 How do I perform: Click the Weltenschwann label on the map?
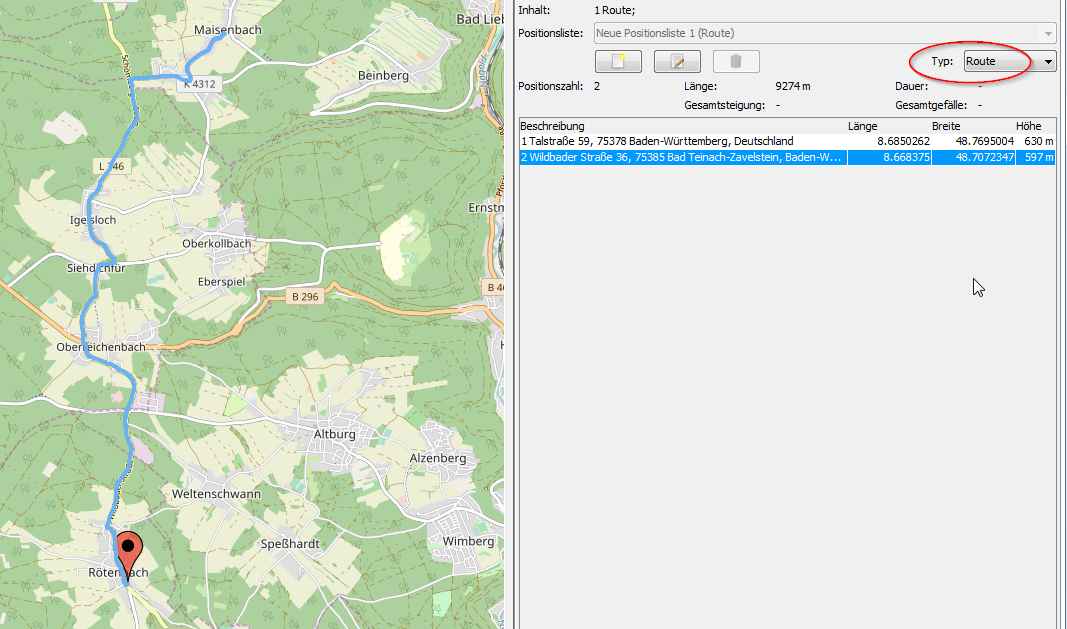216,494
